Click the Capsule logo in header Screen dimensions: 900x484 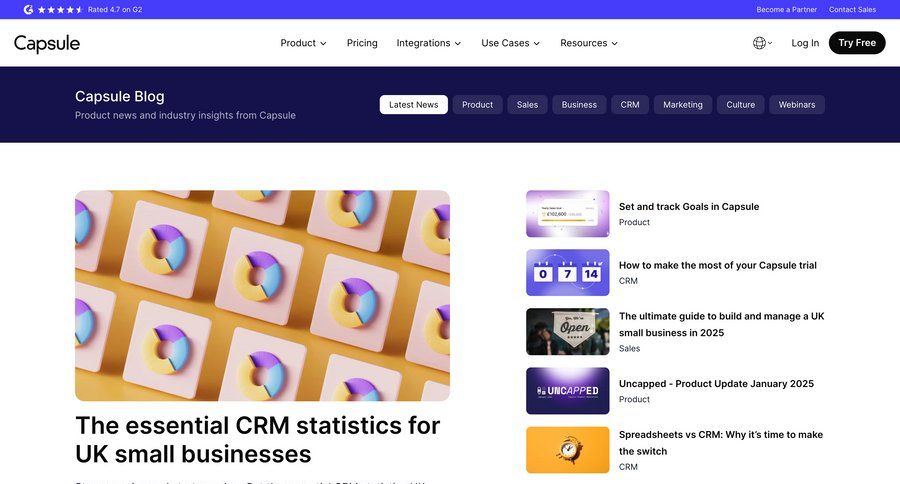click(x=47, y=43)
